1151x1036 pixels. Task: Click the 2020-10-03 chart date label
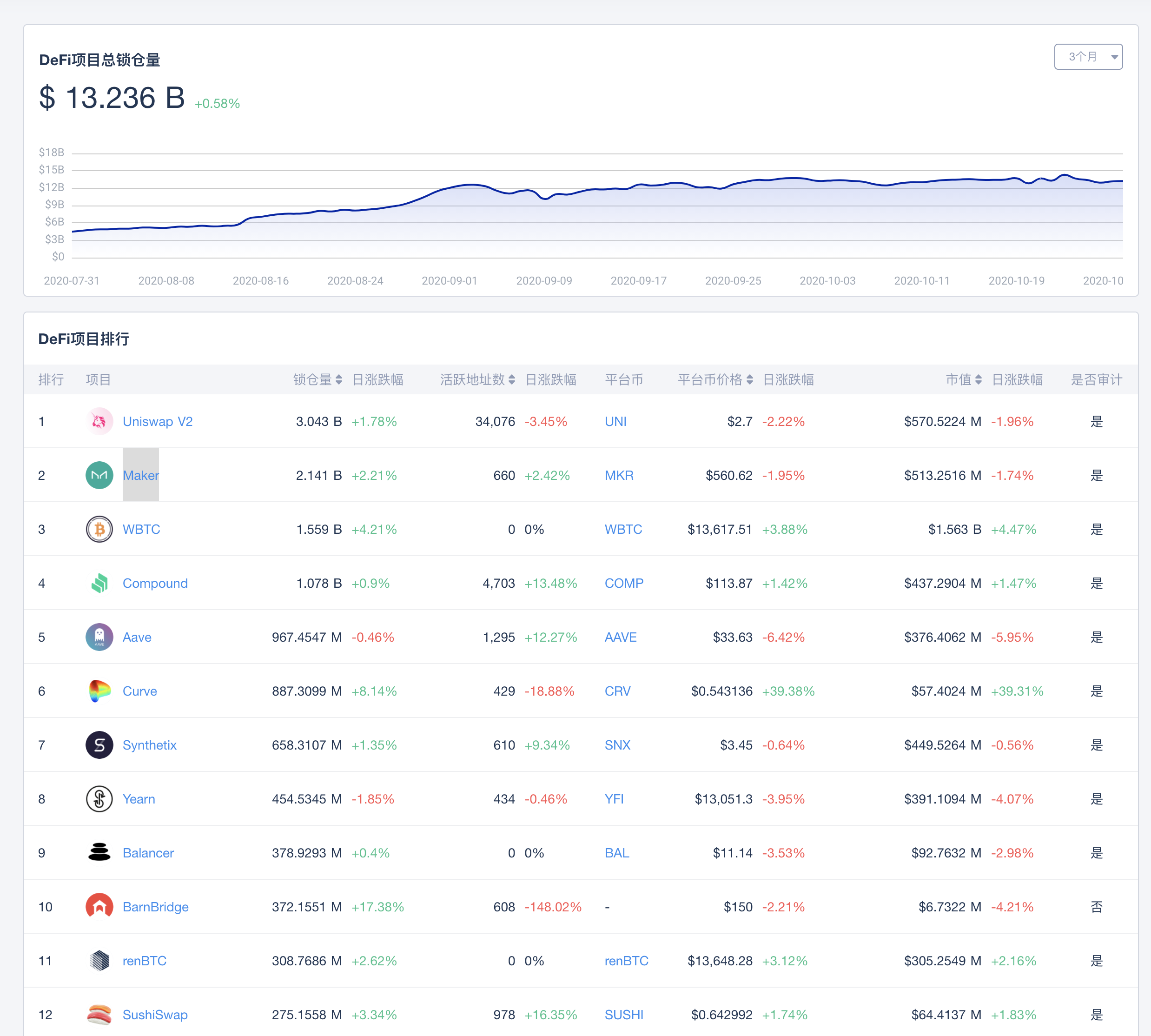click(x=828, y=281)
